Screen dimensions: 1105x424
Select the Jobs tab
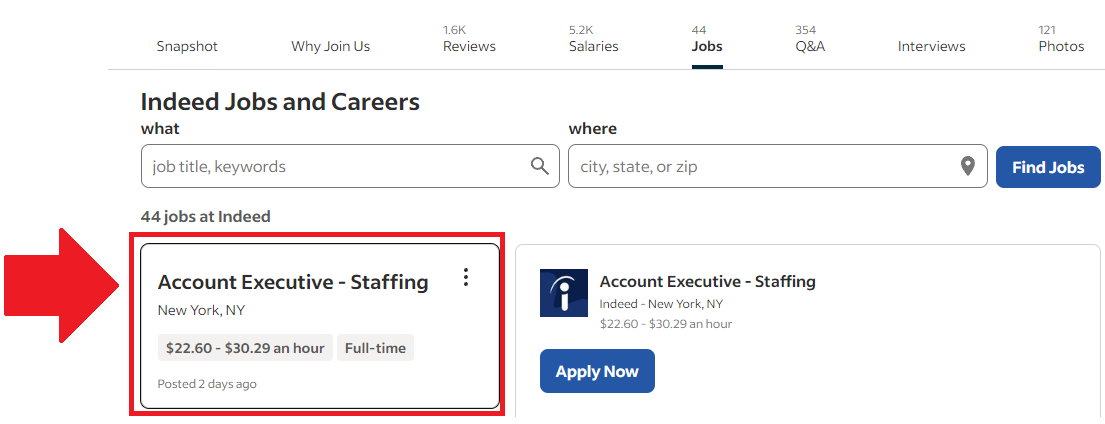click(707, 39)
